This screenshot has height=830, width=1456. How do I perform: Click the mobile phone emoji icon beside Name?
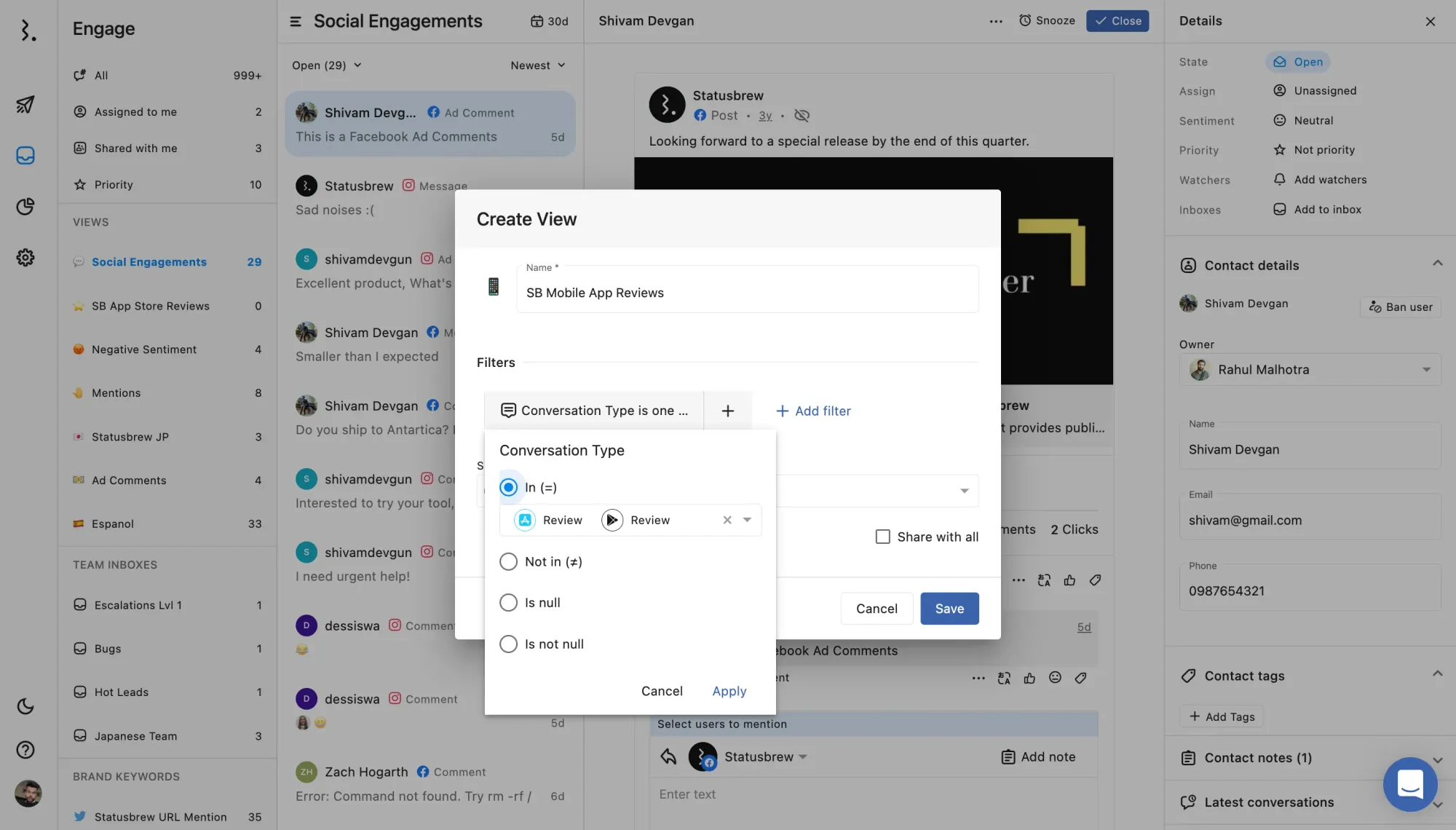click(x=493, y=287)
